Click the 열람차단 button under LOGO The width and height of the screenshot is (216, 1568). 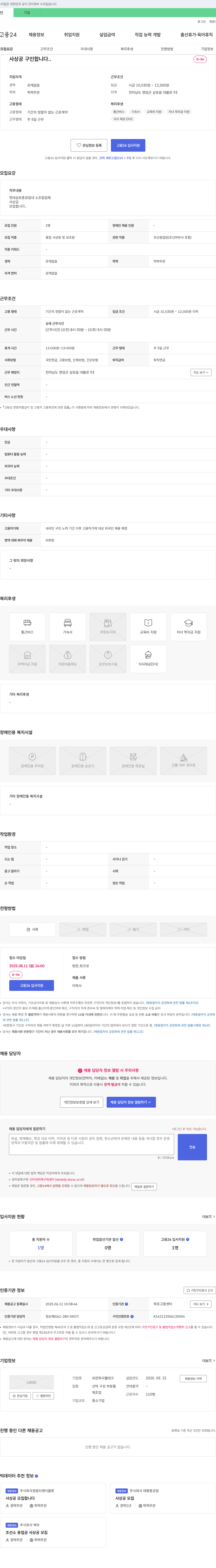tap(43, 1396)
